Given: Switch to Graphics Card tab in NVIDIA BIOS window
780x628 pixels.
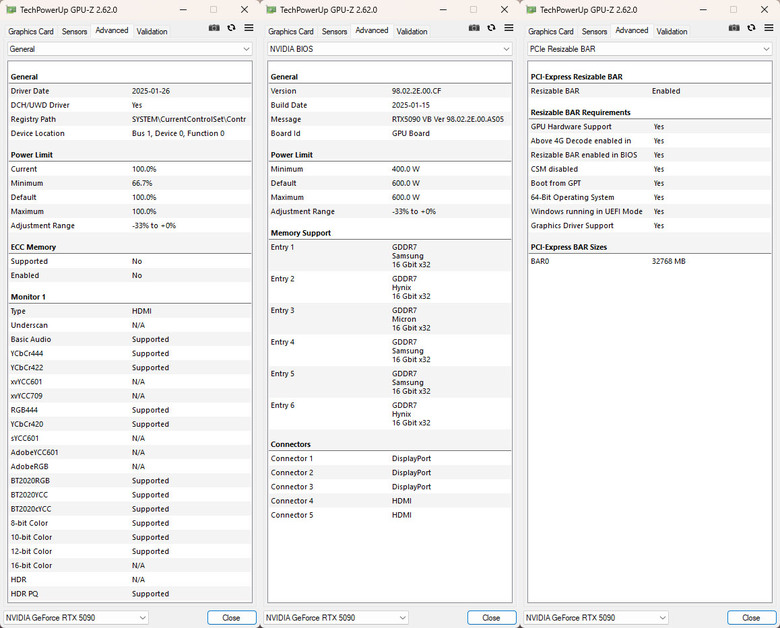Looking at the screenshot, I should coord(291,31).
